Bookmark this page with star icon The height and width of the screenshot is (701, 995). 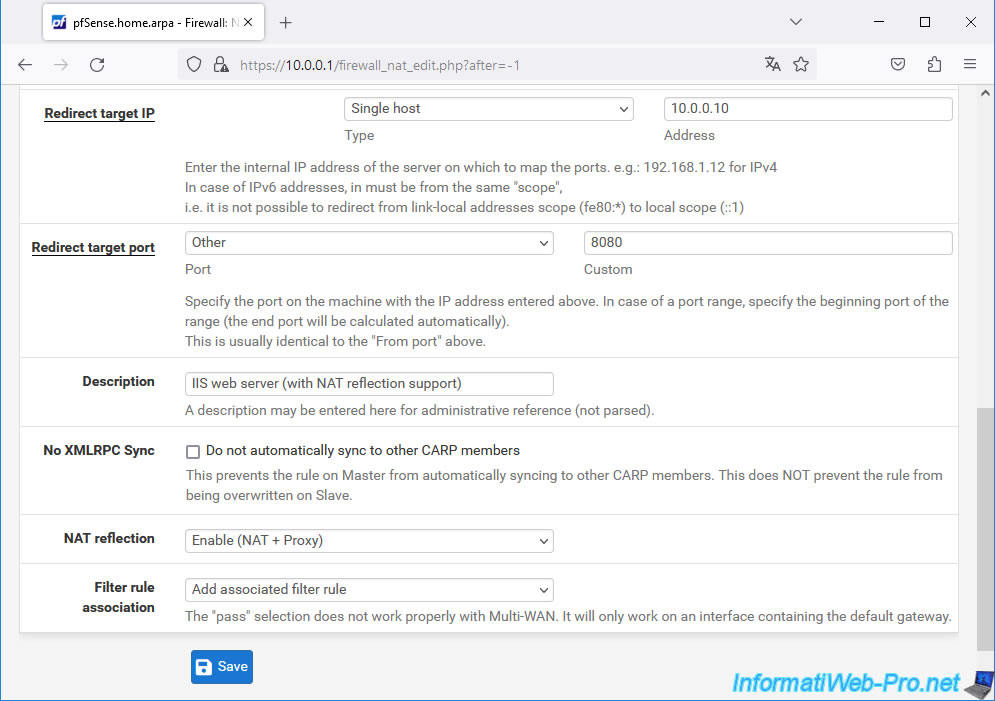pos(801,64)
